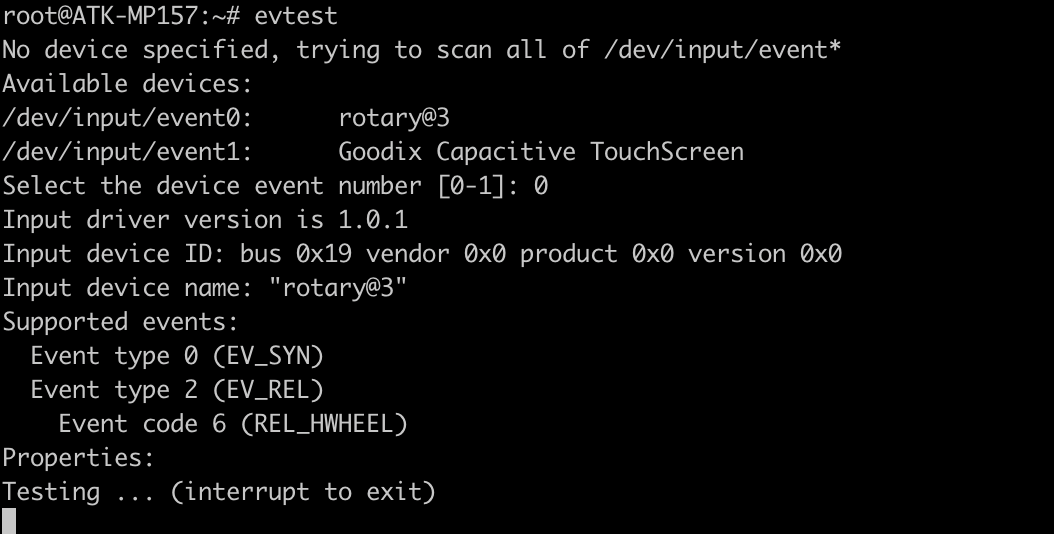The height and width of the screenshot is (534, 1054).
Task: Click the terminal cursor block at the bottom
Action: (9, 520)
